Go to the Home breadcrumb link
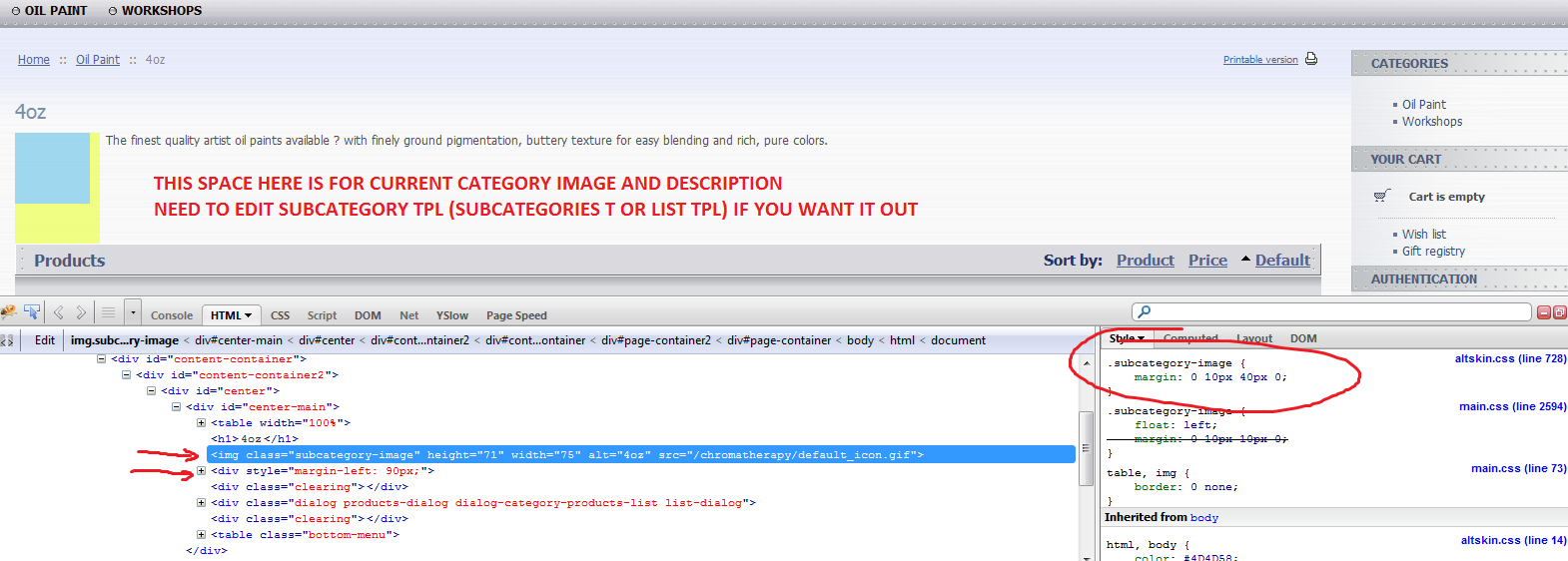 (x=33, y=60)
